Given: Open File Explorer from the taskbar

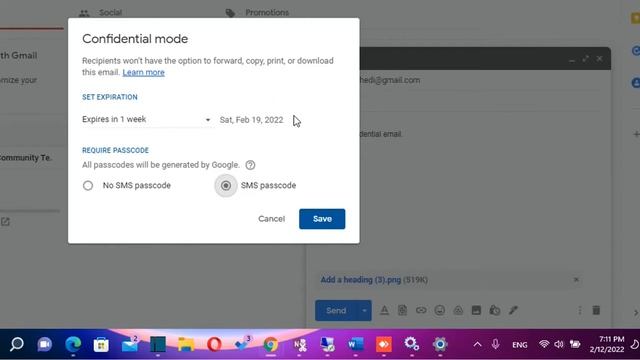Looking at the screenshot, I should 186,344.
